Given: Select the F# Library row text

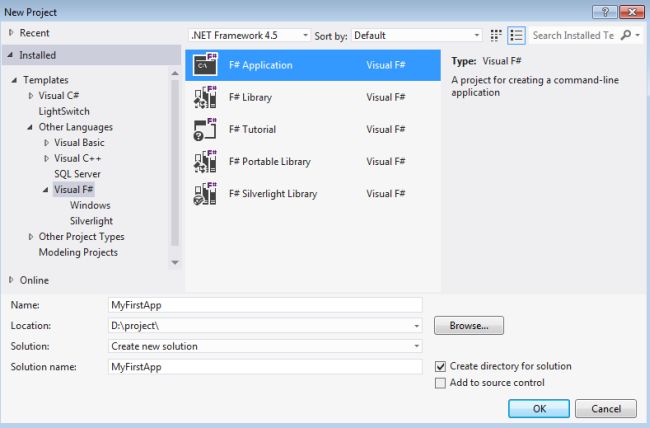Looking at the screenshot, I should click(x=250, y=97).
